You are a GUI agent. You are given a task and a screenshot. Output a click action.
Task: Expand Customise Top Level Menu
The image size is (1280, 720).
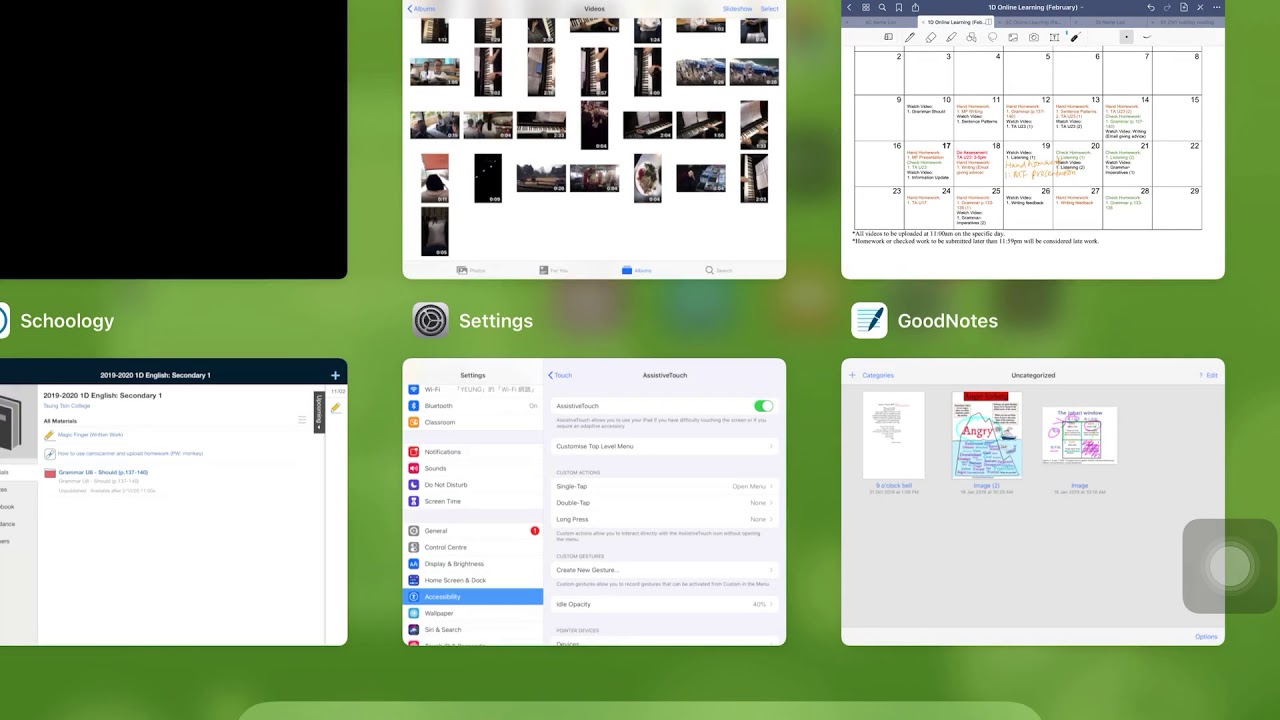(x=664, y=446)
